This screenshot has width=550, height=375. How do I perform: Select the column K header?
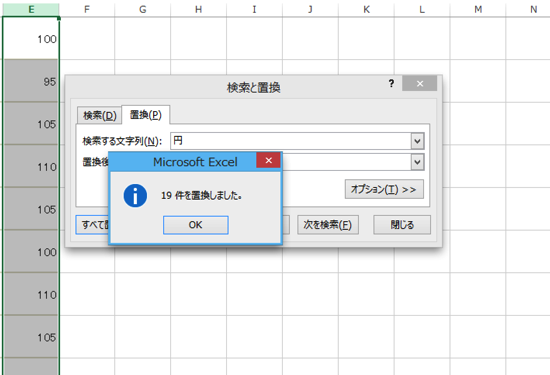[366, 9]
